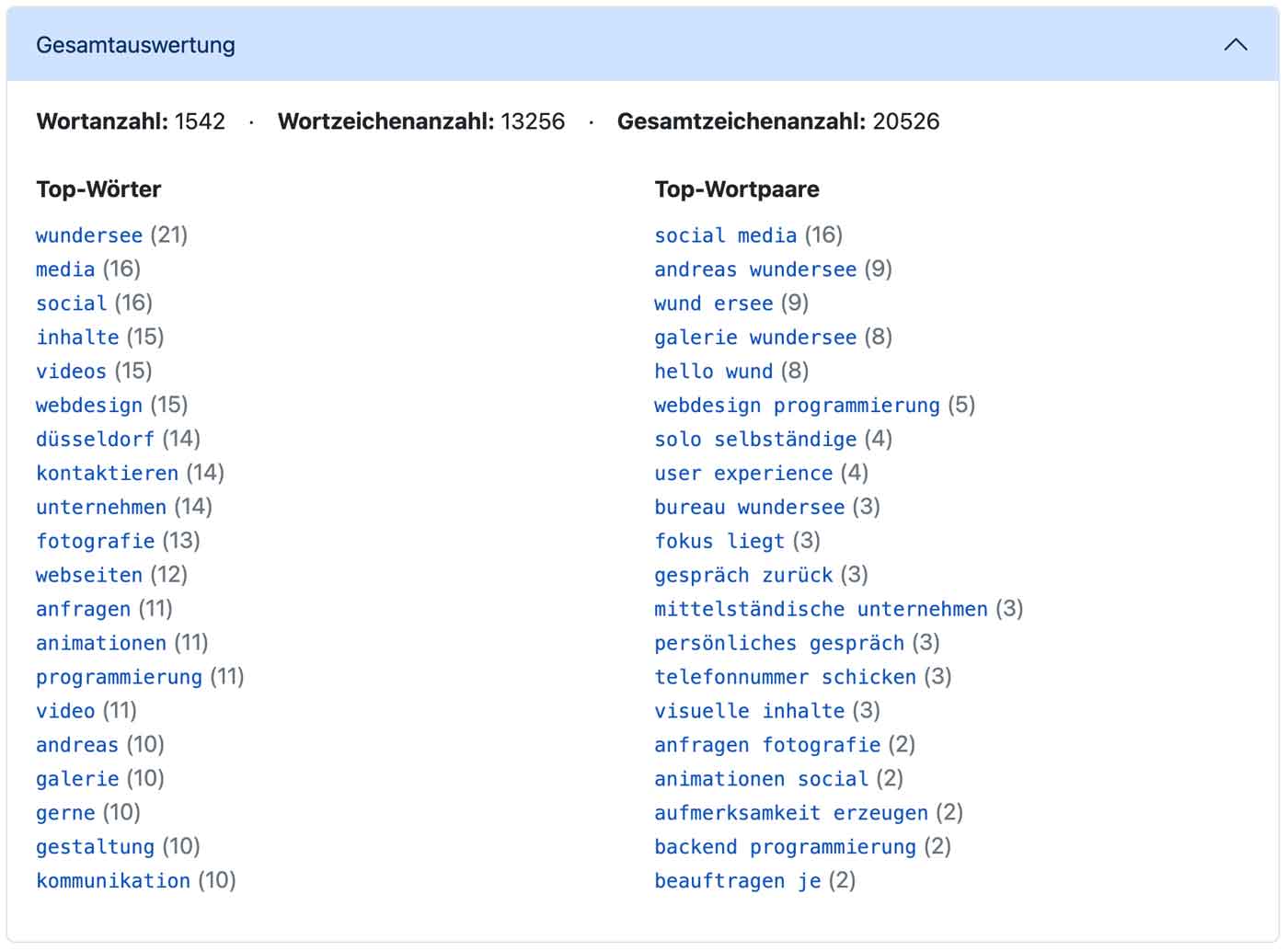Select the 'kontaktieren' word link
Viewport: 1288px width, 951px height.
click(107, 474)
